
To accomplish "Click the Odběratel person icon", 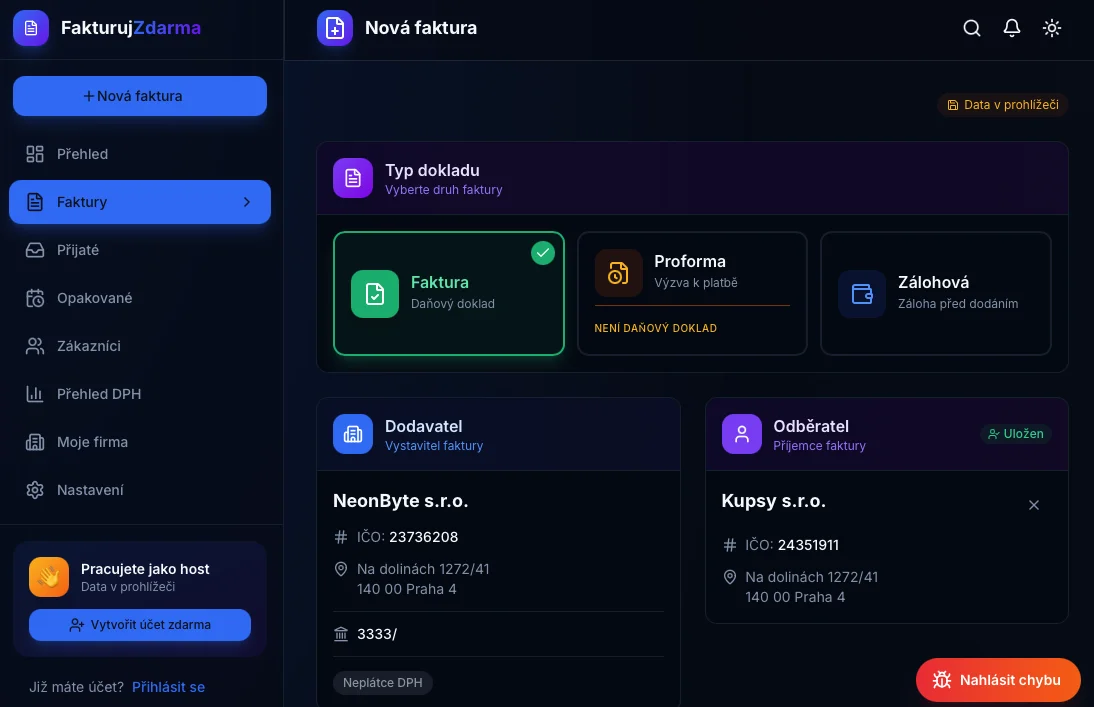I will coord(741,434).
